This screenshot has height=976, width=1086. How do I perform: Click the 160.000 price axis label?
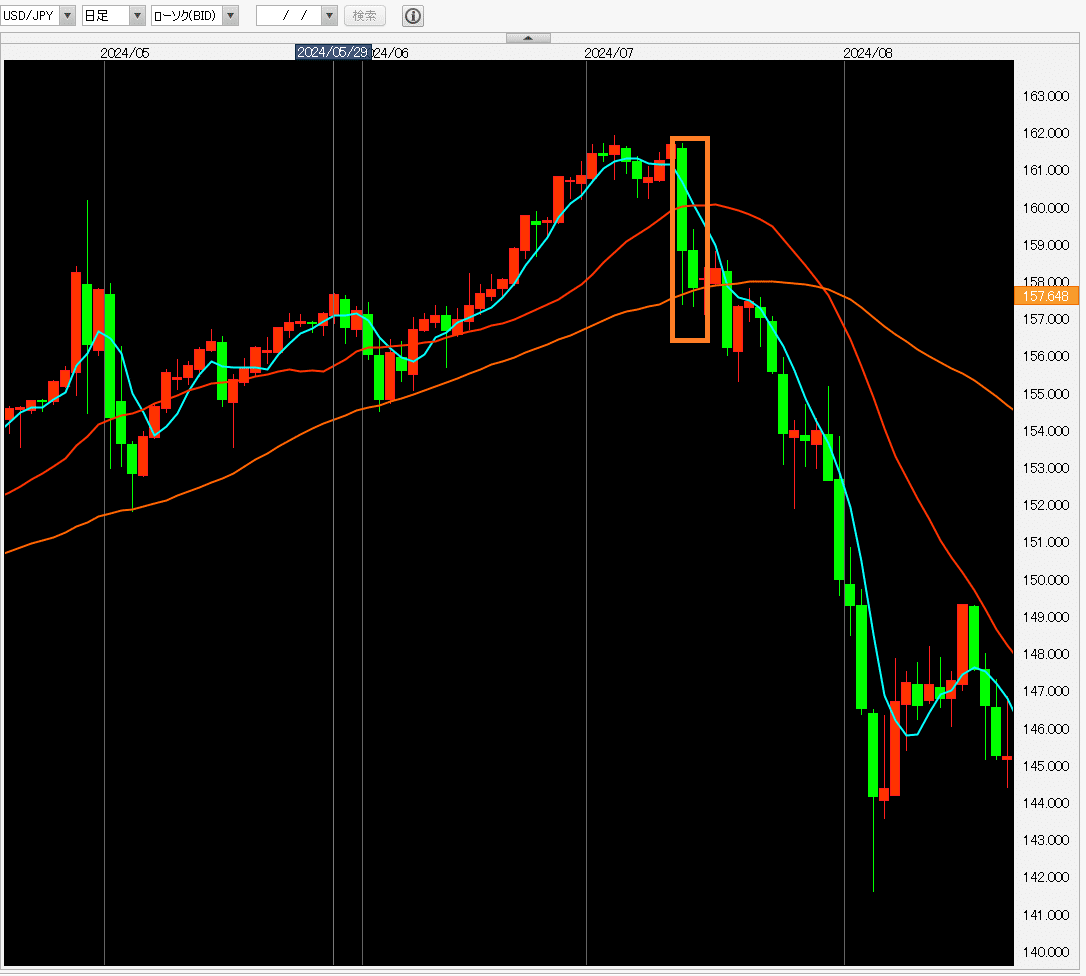coord(1046,208)
